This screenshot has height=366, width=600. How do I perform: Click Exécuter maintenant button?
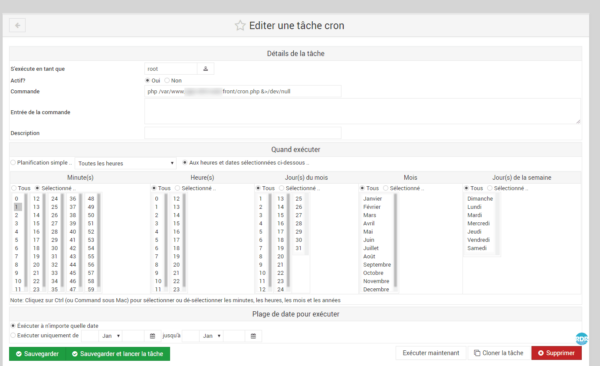point(431,353)
